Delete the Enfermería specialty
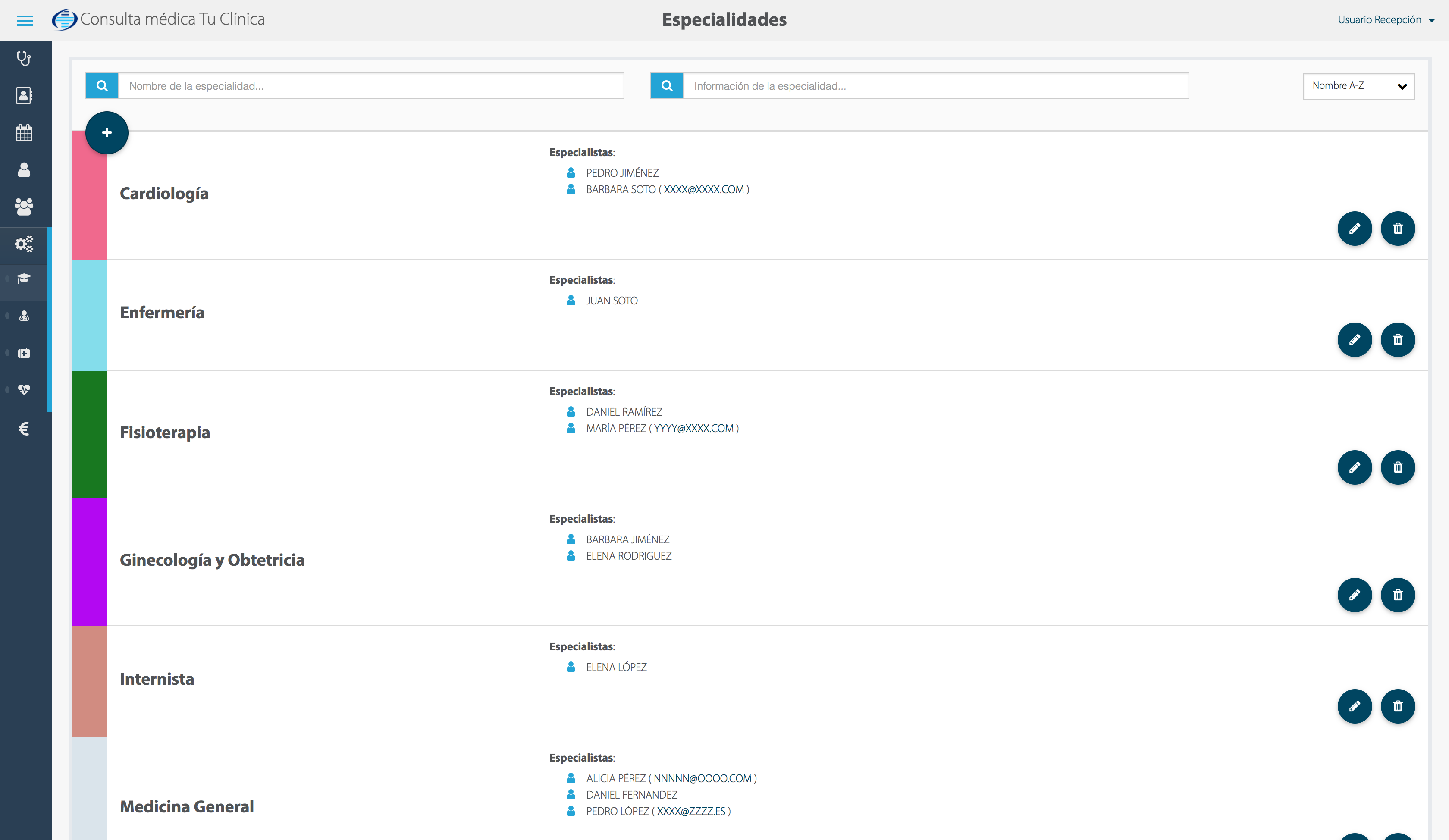 pos(1397,340)
